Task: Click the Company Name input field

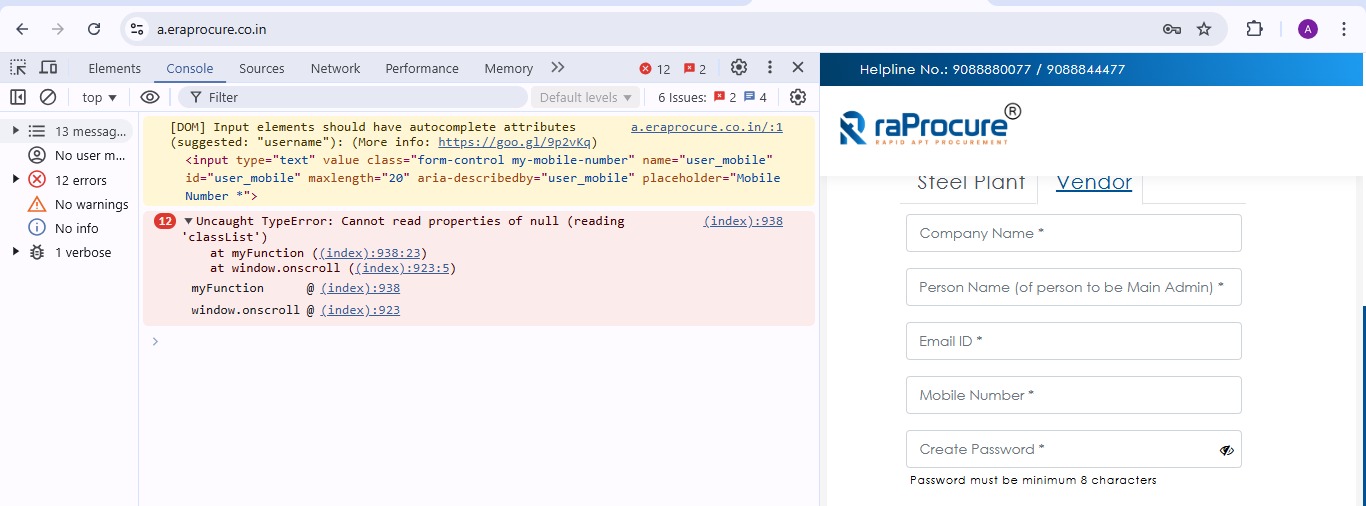Action: click(x=1073, y=233)
